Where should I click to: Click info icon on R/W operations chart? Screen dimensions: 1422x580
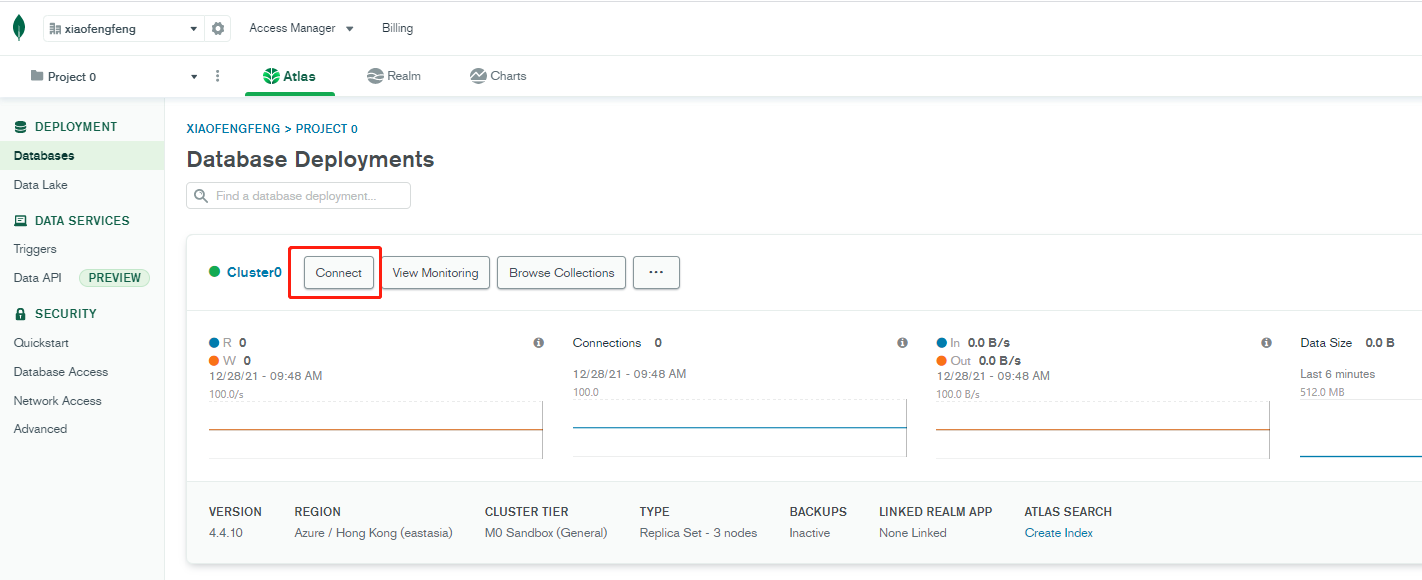539,343
